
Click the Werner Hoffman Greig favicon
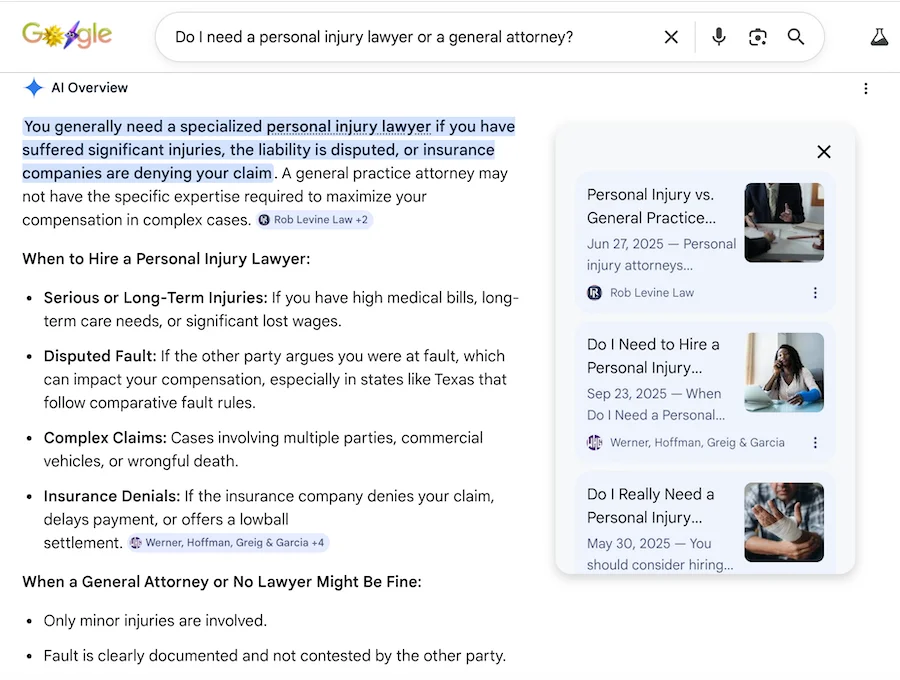(x=595, y=442)
